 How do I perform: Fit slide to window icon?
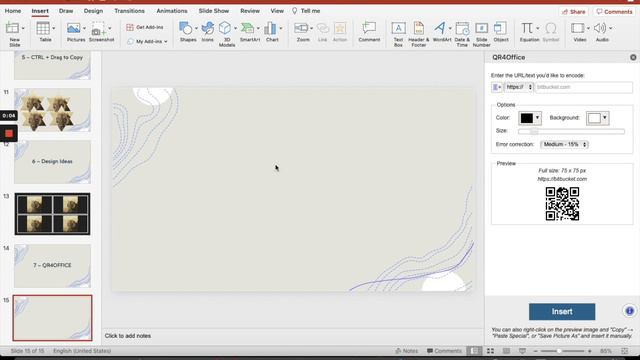click(x=624, y=351)
